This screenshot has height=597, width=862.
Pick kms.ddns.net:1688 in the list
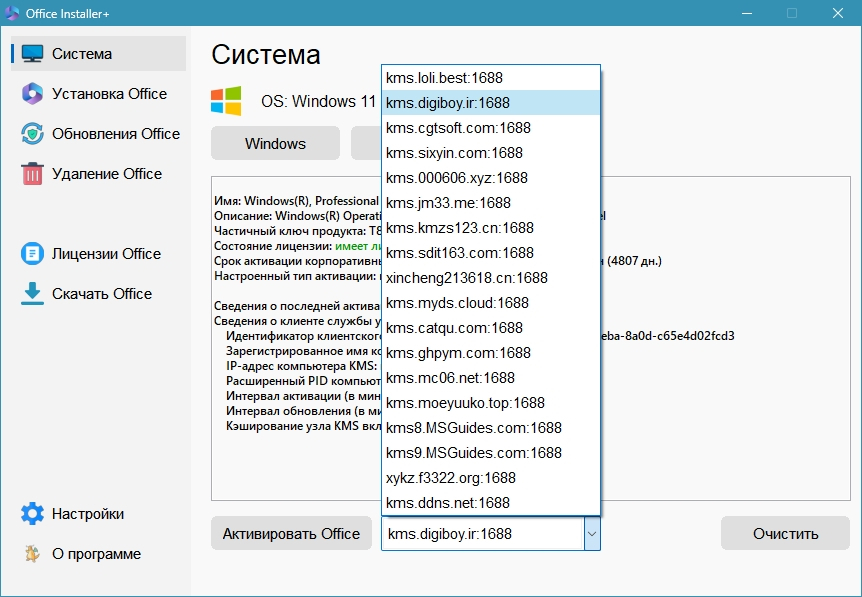490,502
